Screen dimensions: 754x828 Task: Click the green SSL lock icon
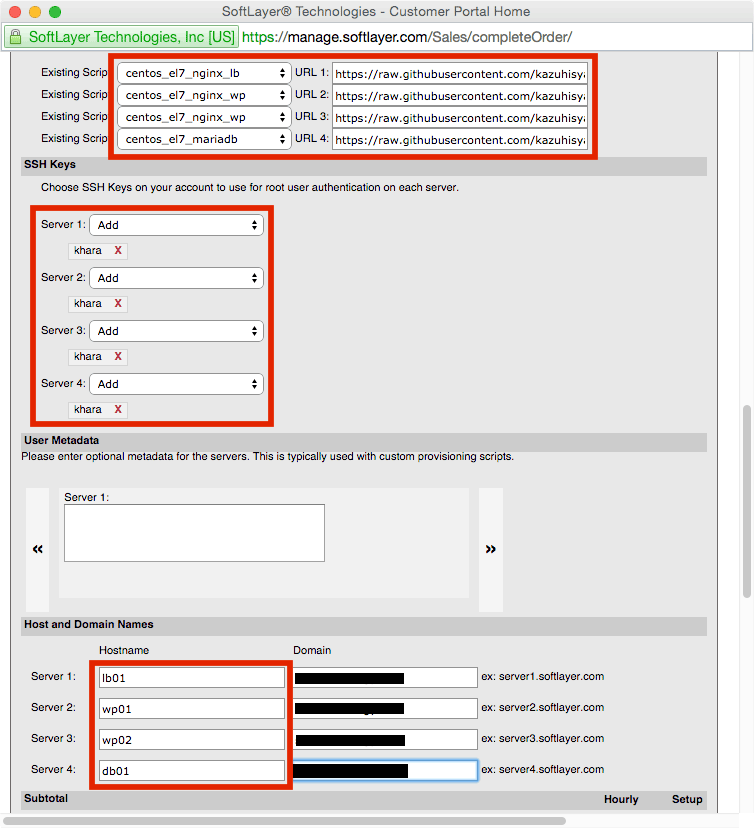click(x=16, y=37)
